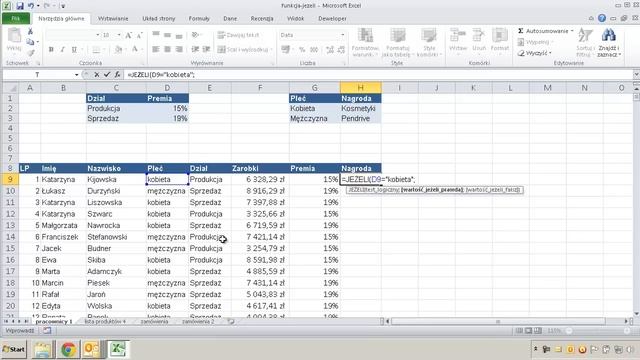Image resolution: width=640 pixels, height=360 pixels.
Task: Click the Pendrive cell
Action: click(x=361, y=118)
